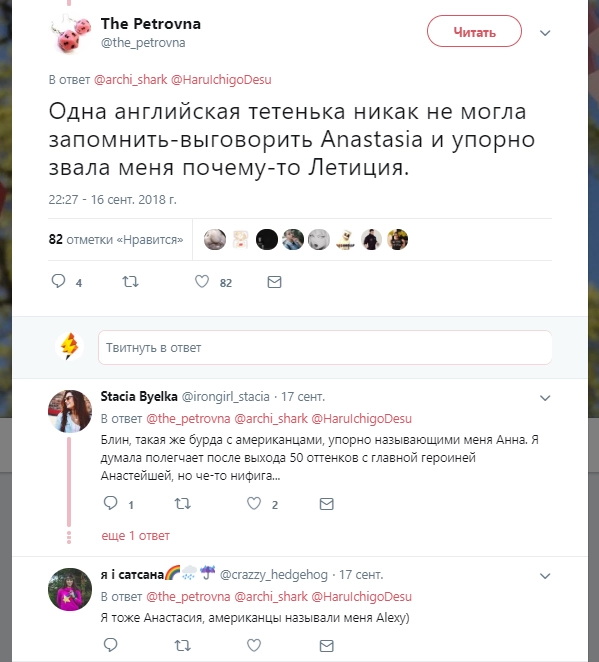The width and height of the screenshot is (599, 662).
Task: Reply to crazzy_hedgehog's tweet
Action: tap(111, 645)
